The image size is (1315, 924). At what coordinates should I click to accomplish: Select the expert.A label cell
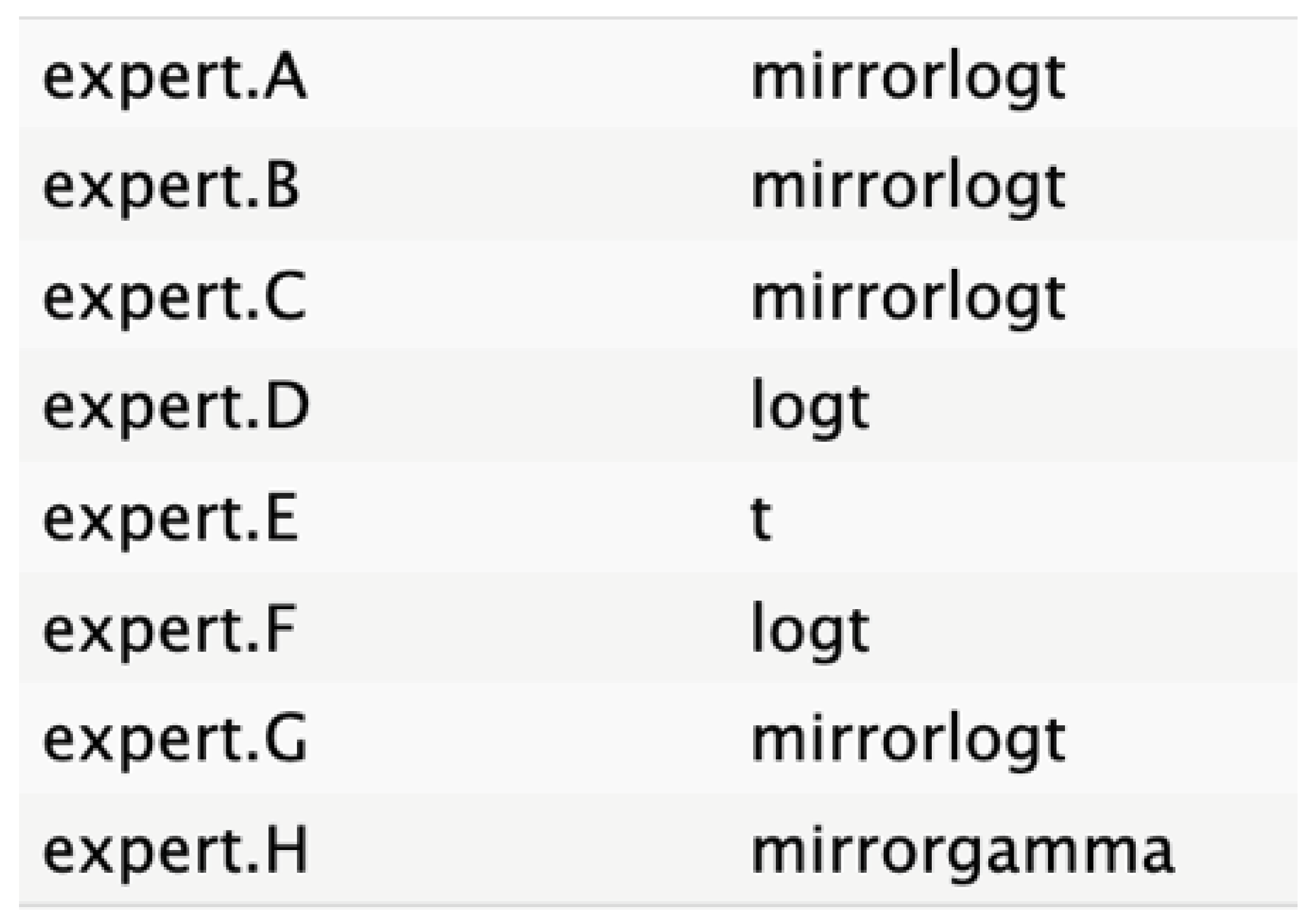[175, 77]
